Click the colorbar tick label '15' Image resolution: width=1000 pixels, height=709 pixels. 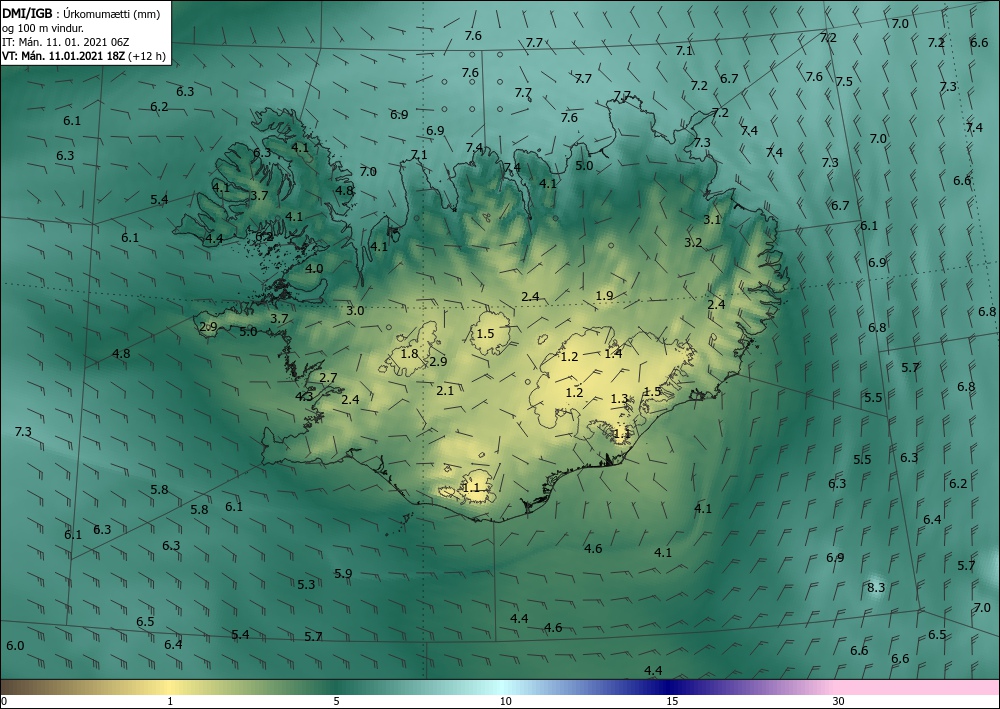672,701
